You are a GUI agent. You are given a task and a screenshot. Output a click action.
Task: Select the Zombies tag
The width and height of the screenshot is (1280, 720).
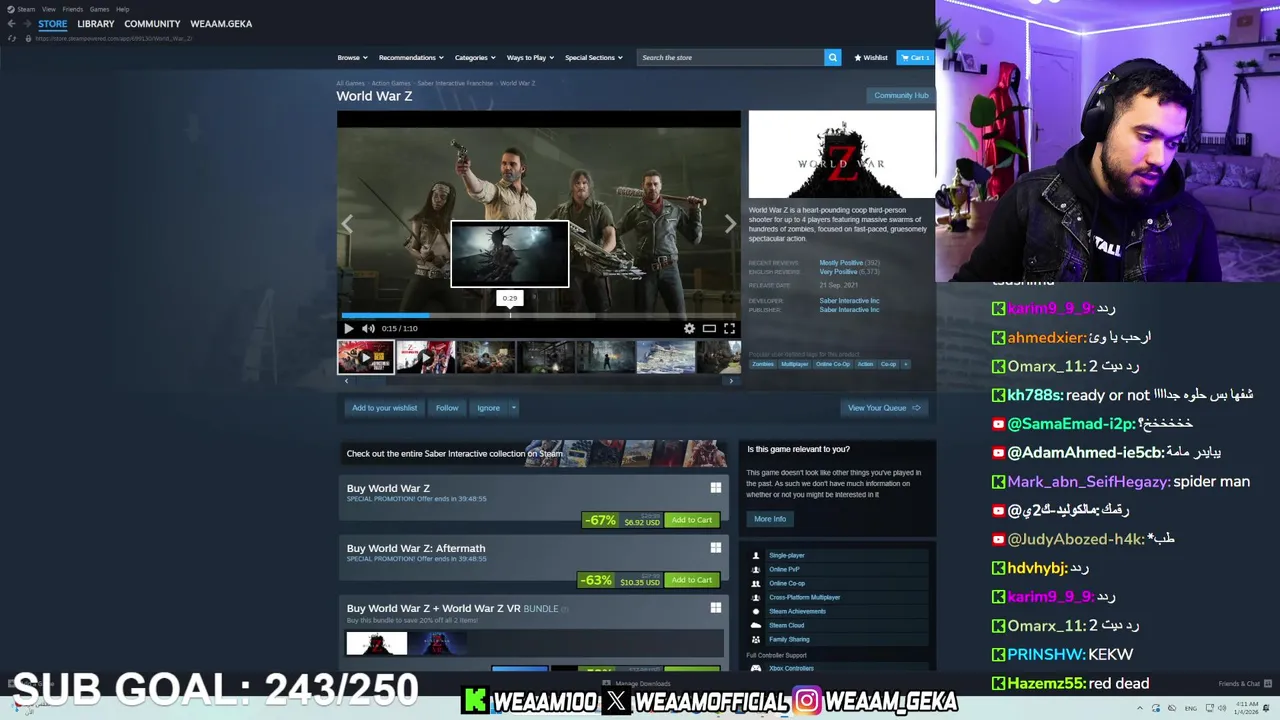(763, 364)
